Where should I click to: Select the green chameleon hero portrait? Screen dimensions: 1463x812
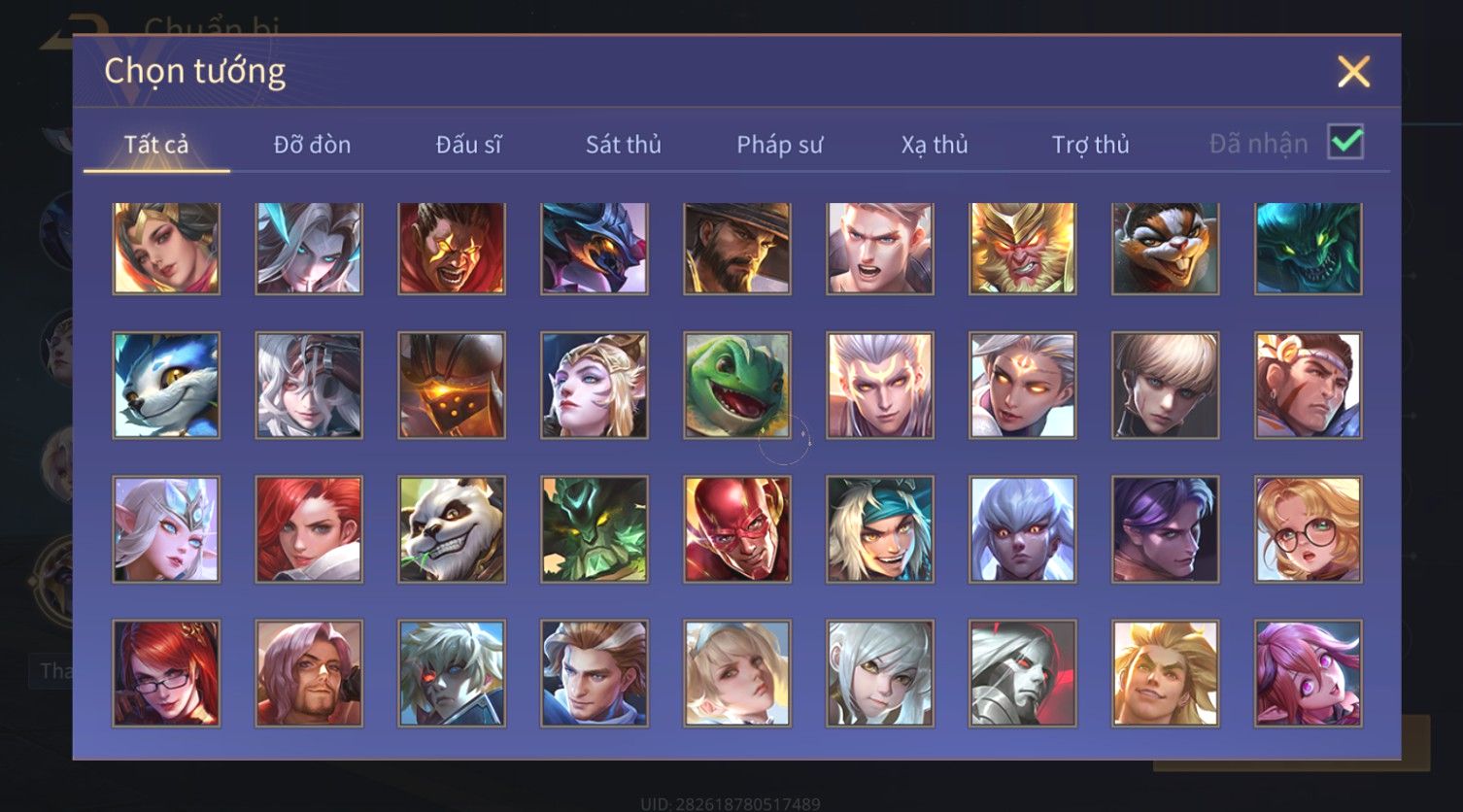pyautogui.click(x=737, y=386)
